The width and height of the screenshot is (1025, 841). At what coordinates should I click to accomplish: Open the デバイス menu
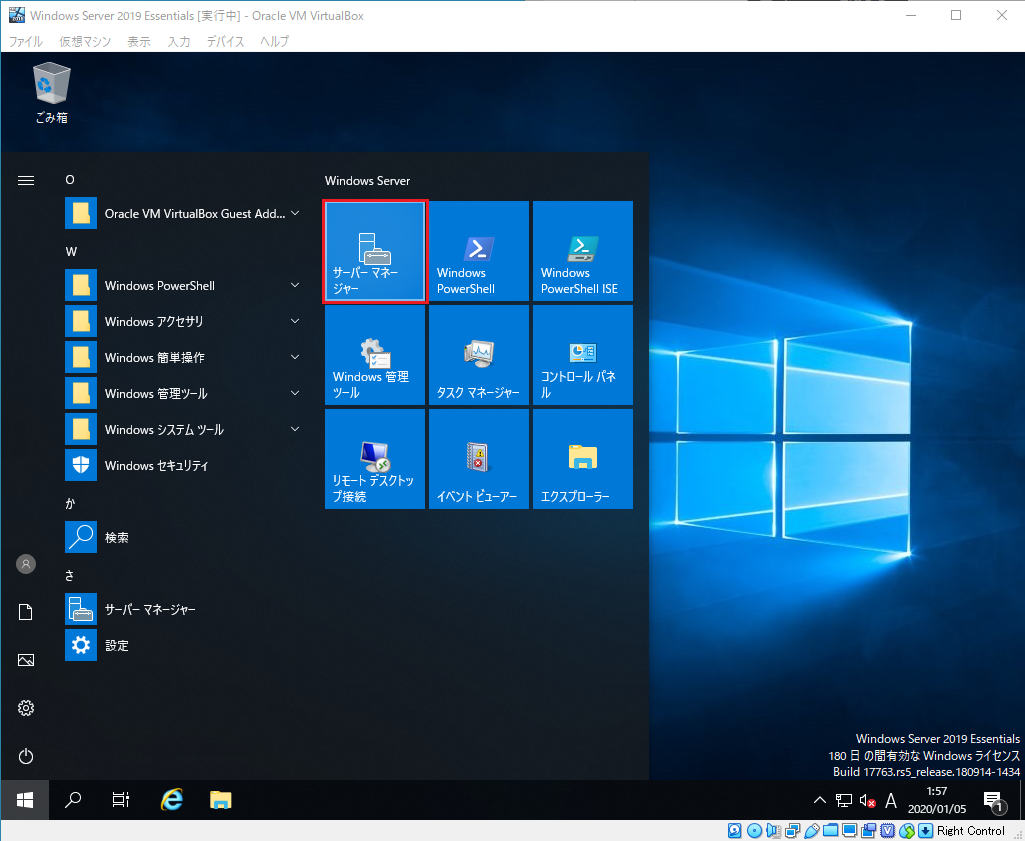[226, 41]
